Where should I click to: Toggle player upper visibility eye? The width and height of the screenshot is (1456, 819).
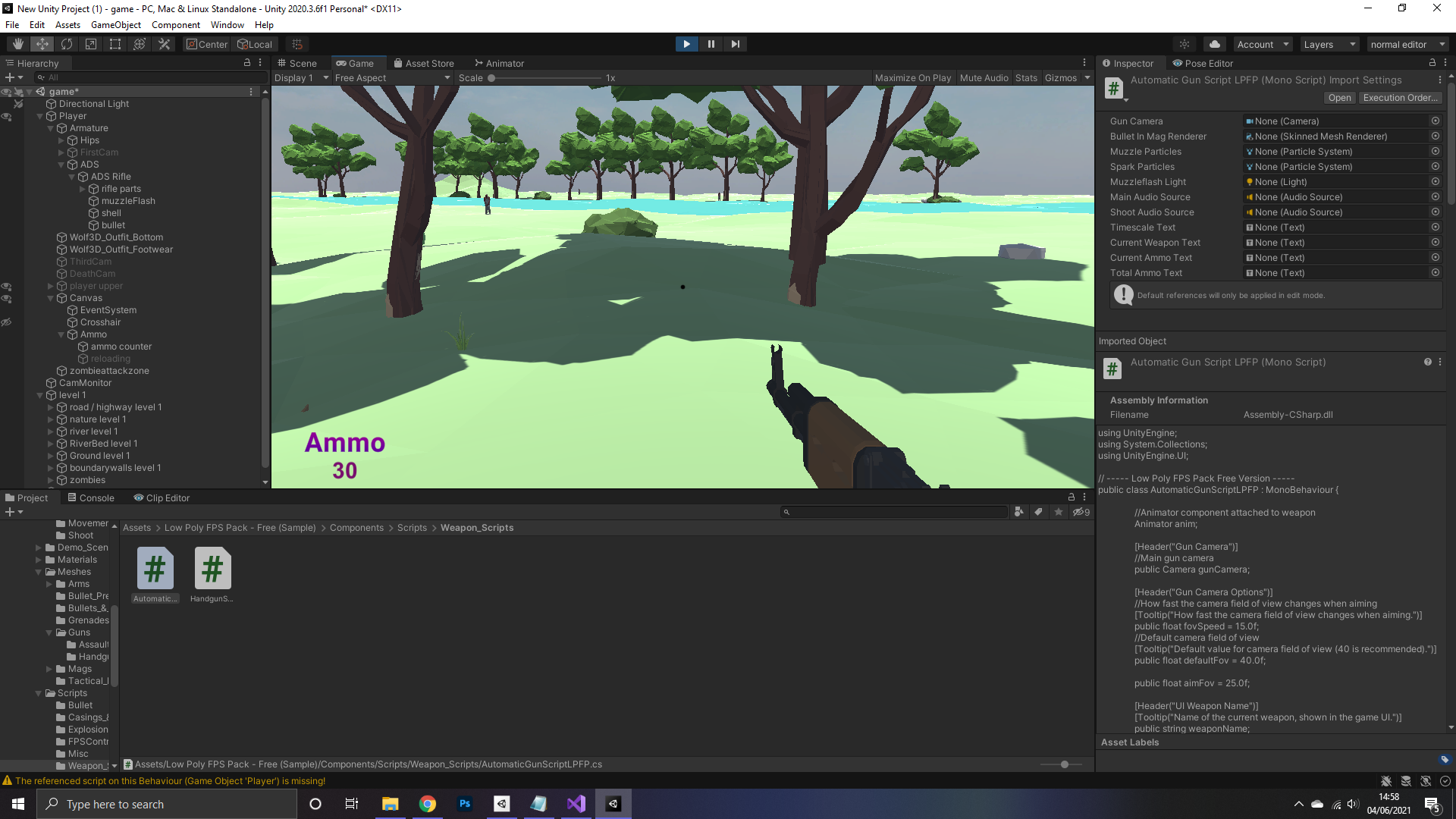[6, 286]
